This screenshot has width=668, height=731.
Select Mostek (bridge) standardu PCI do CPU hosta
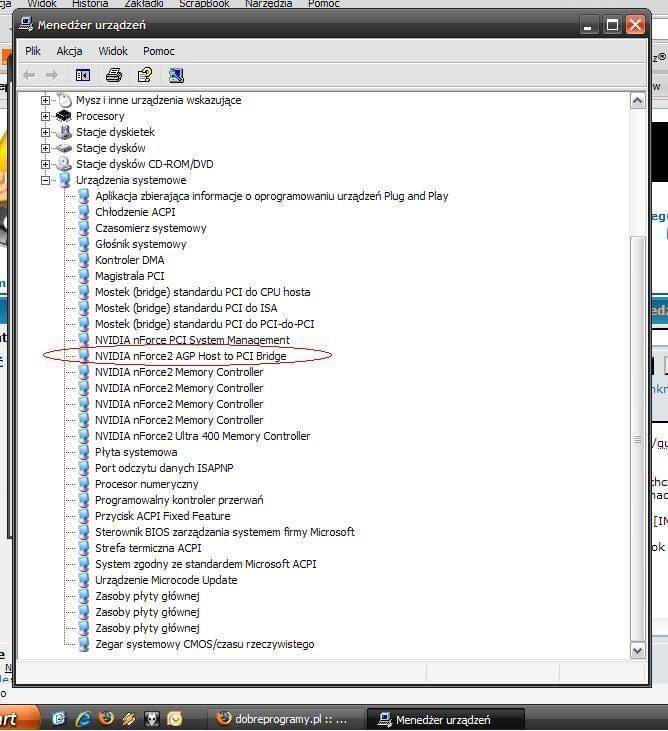click(202, 292)
